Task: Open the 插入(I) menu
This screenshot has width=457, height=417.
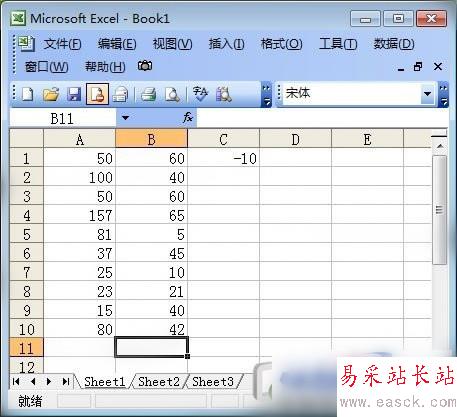Action: tap(226, 44)
